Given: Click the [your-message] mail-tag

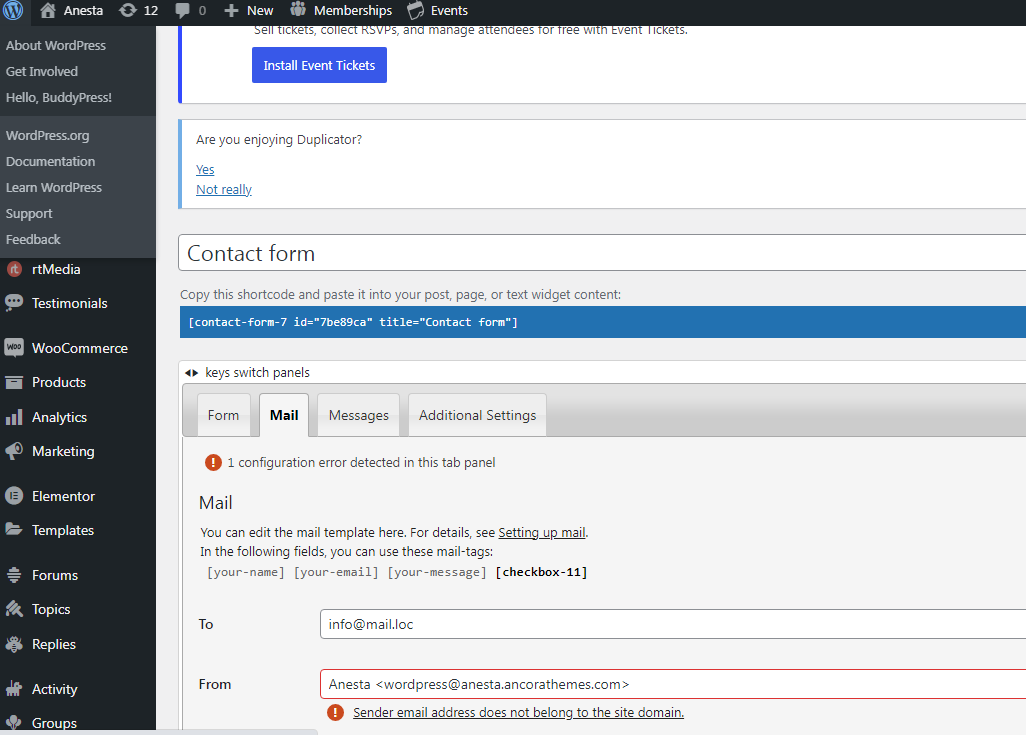Looking at the screenshot, I should [x=437, y=572].
